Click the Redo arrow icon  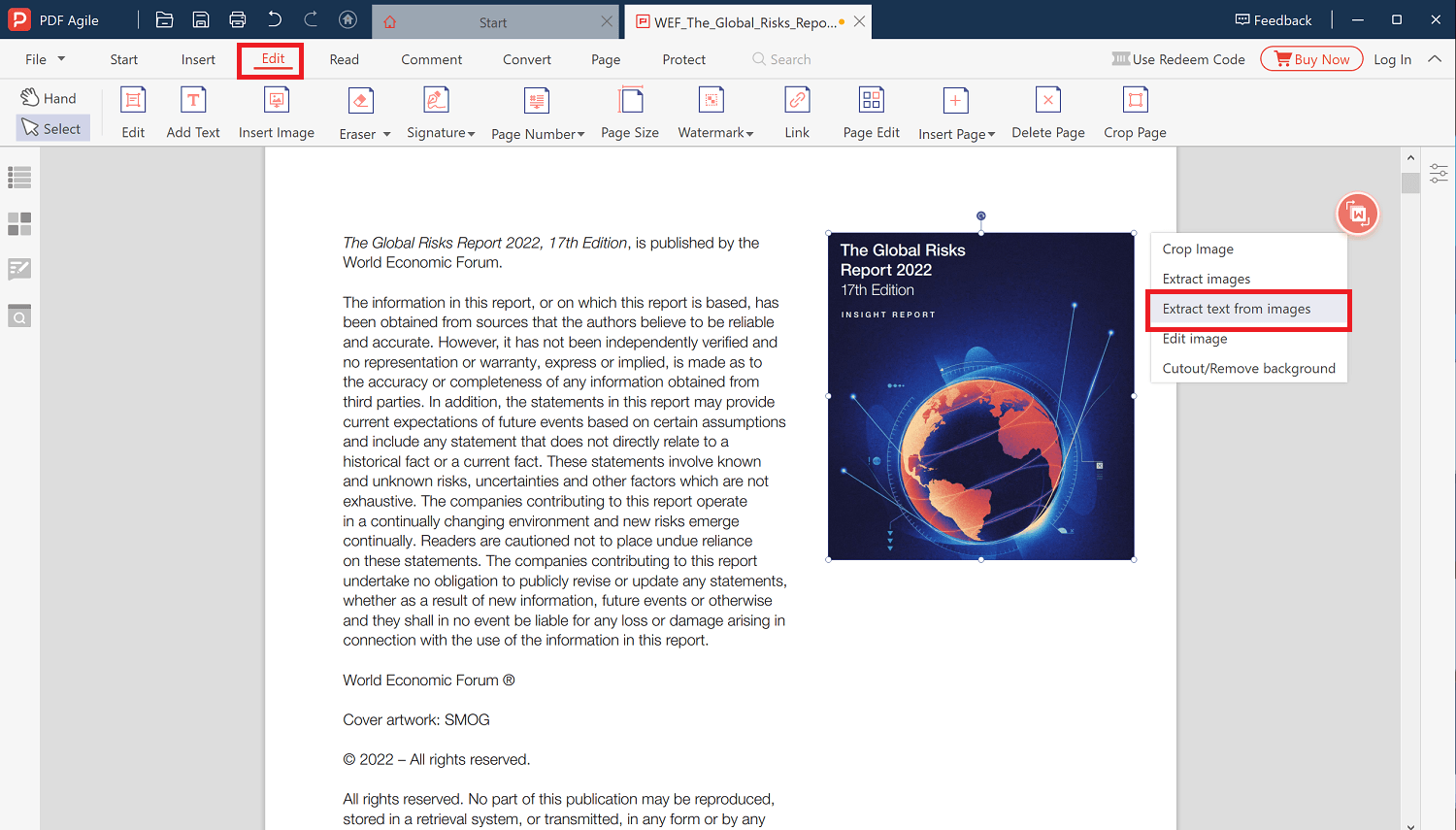311,19
